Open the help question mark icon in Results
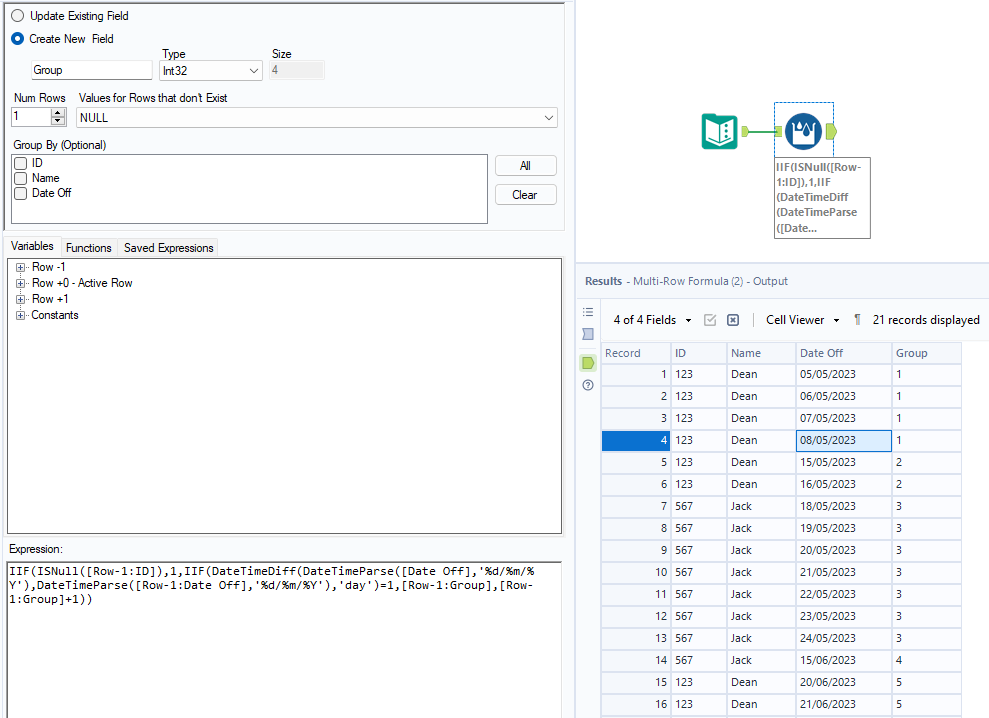Viewport: 989px width, 718px height. 588,385
